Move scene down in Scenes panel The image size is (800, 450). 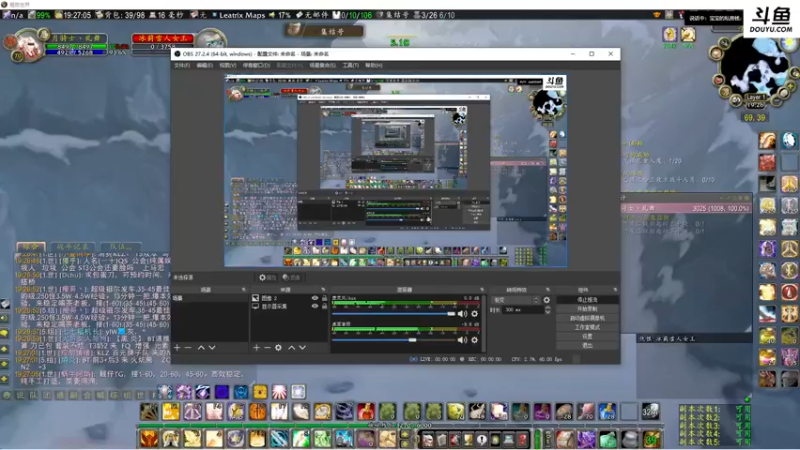(x=212, y=347)
